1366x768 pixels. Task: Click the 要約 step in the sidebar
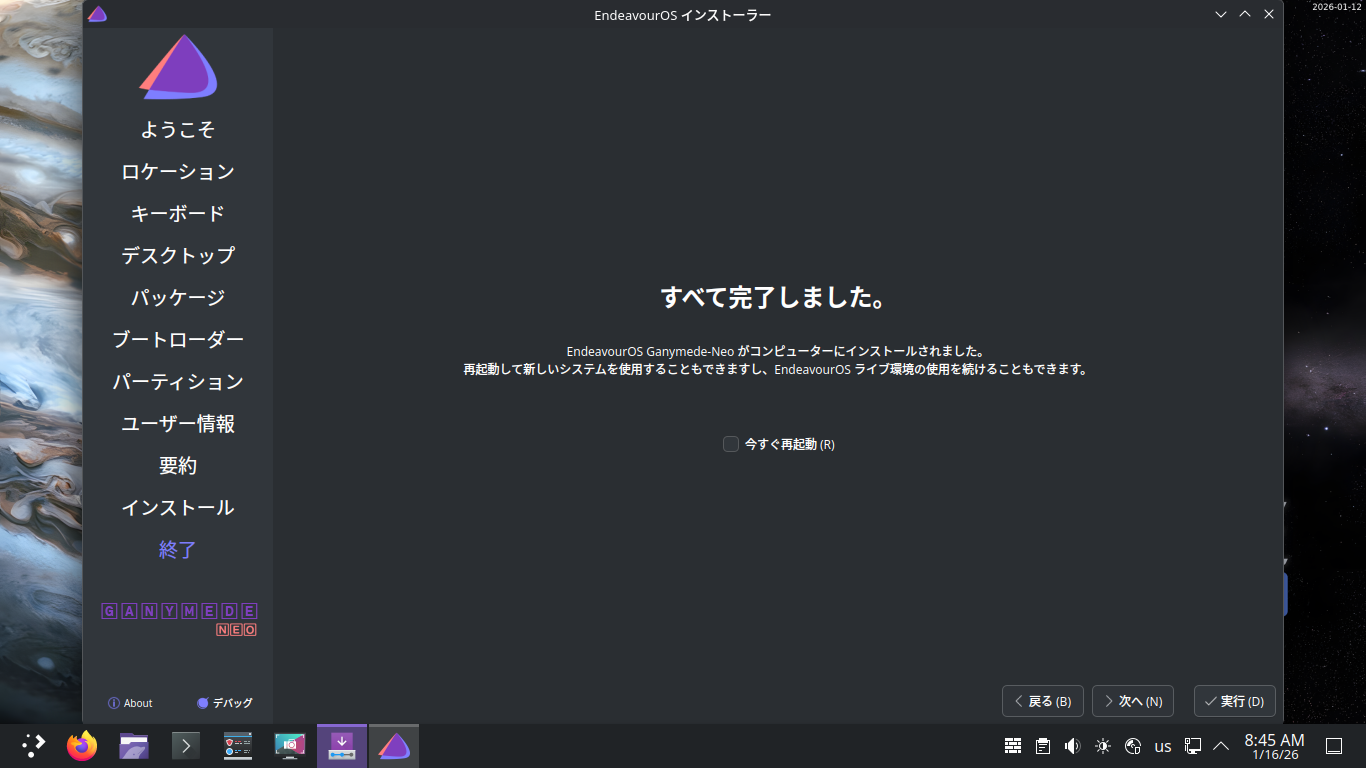pyautogui.click(x=178, y=466)
